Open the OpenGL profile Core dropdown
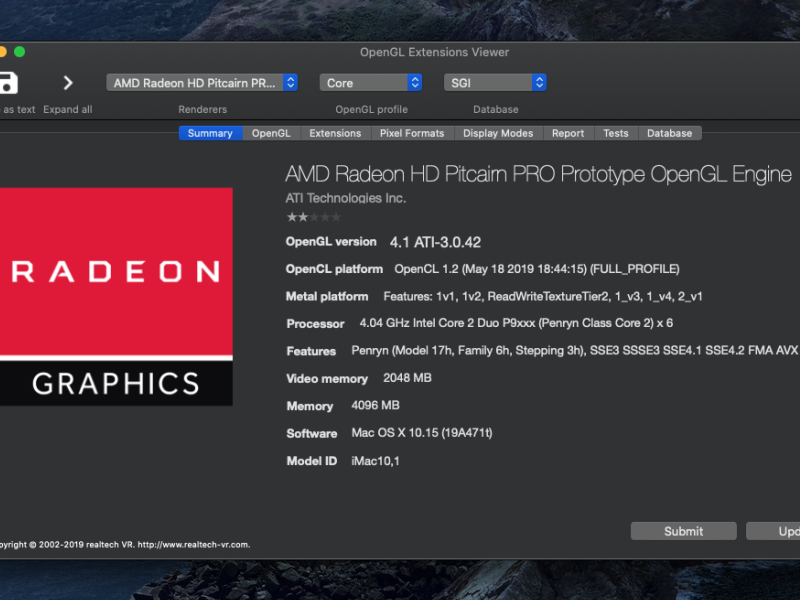The height and width of the screenshot is (600, 800). (x=370, y=82)
